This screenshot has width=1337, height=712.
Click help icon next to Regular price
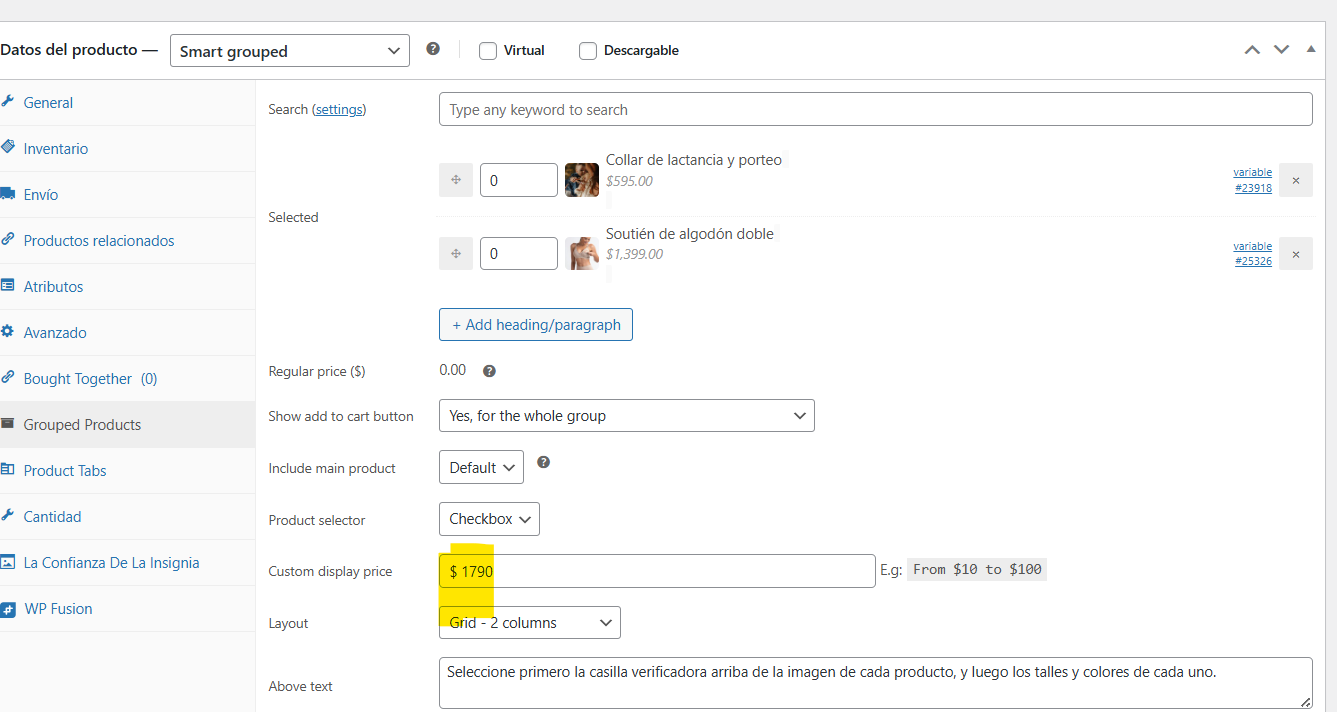[x=489, y=371]
